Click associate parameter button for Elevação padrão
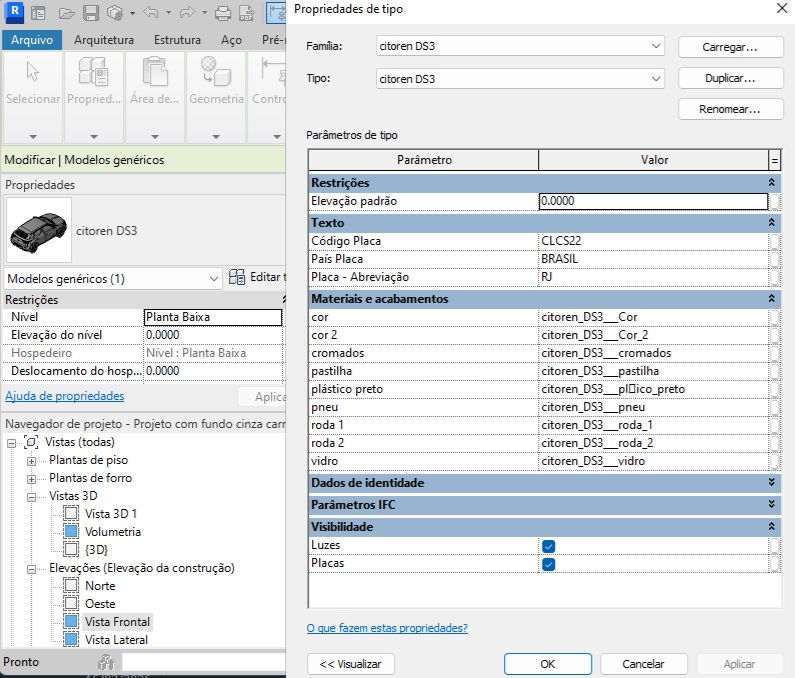795x678 pixels. 774,201
